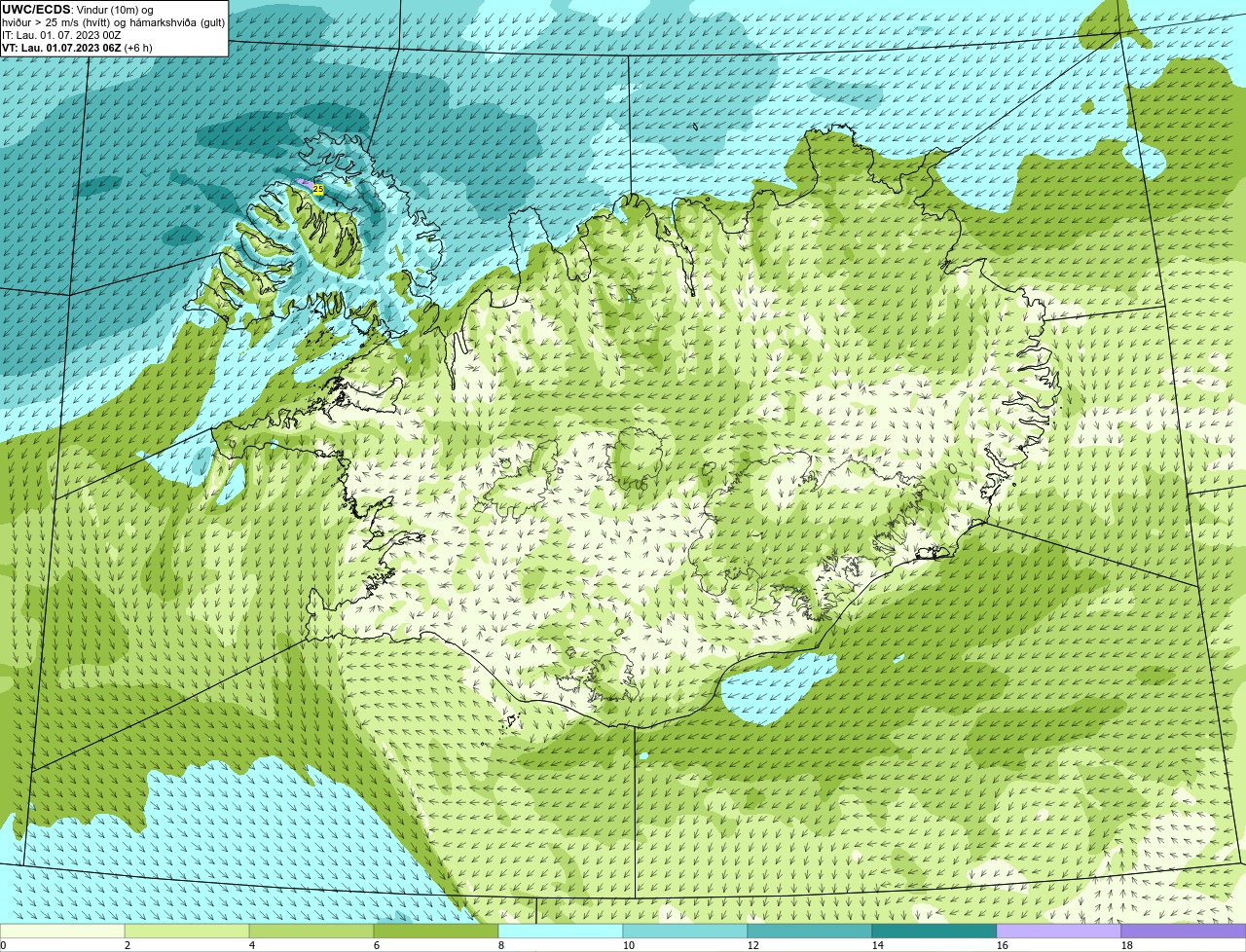This screenshot has height=952, width=1246.
Task: Click the legend label '8'
Action: (501, 945)
